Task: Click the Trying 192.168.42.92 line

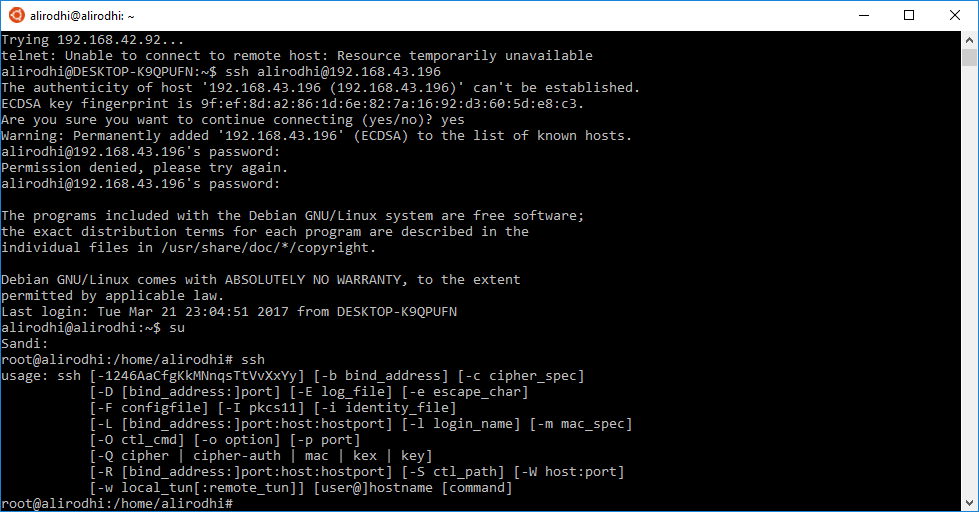Action: 92,40
